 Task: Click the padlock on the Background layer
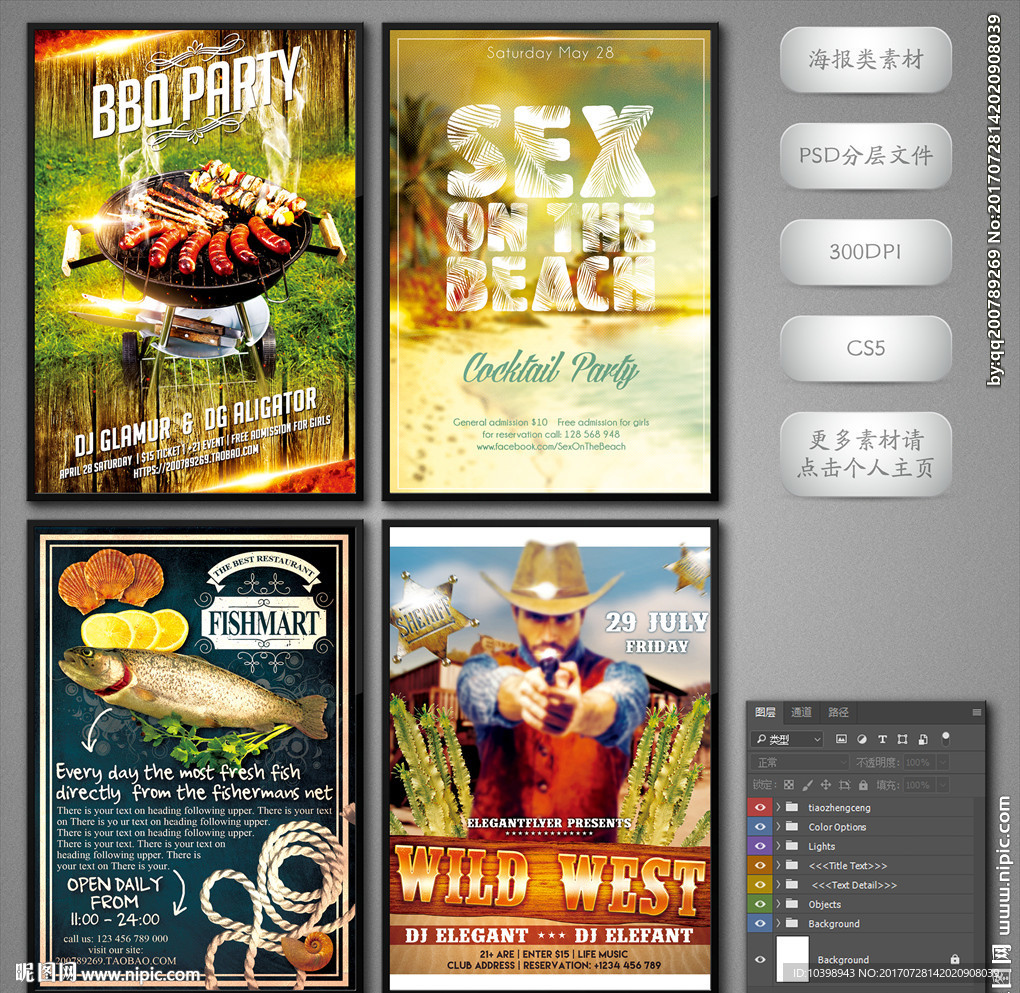(954, 959)
